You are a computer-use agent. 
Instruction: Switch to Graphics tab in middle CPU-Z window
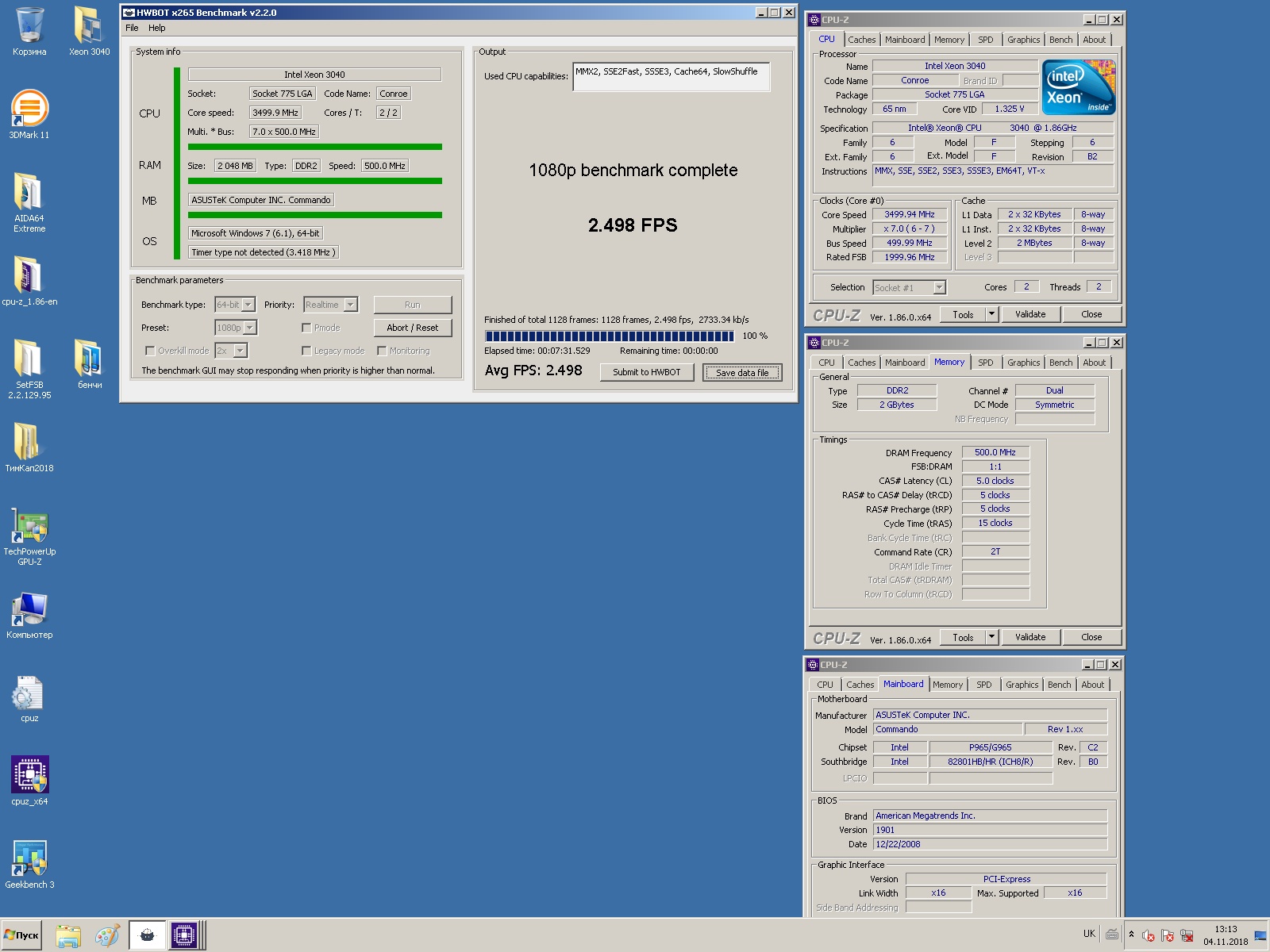coord(1023,363)
